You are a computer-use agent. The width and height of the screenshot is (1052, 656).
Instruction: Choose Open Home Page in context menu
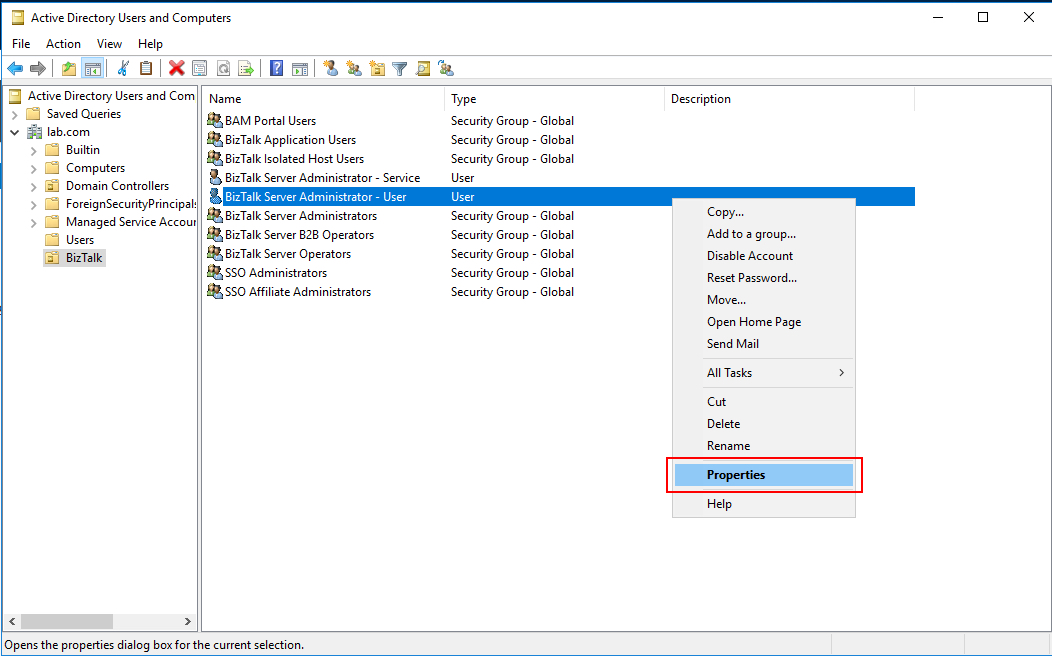click(x=764, y=322)
